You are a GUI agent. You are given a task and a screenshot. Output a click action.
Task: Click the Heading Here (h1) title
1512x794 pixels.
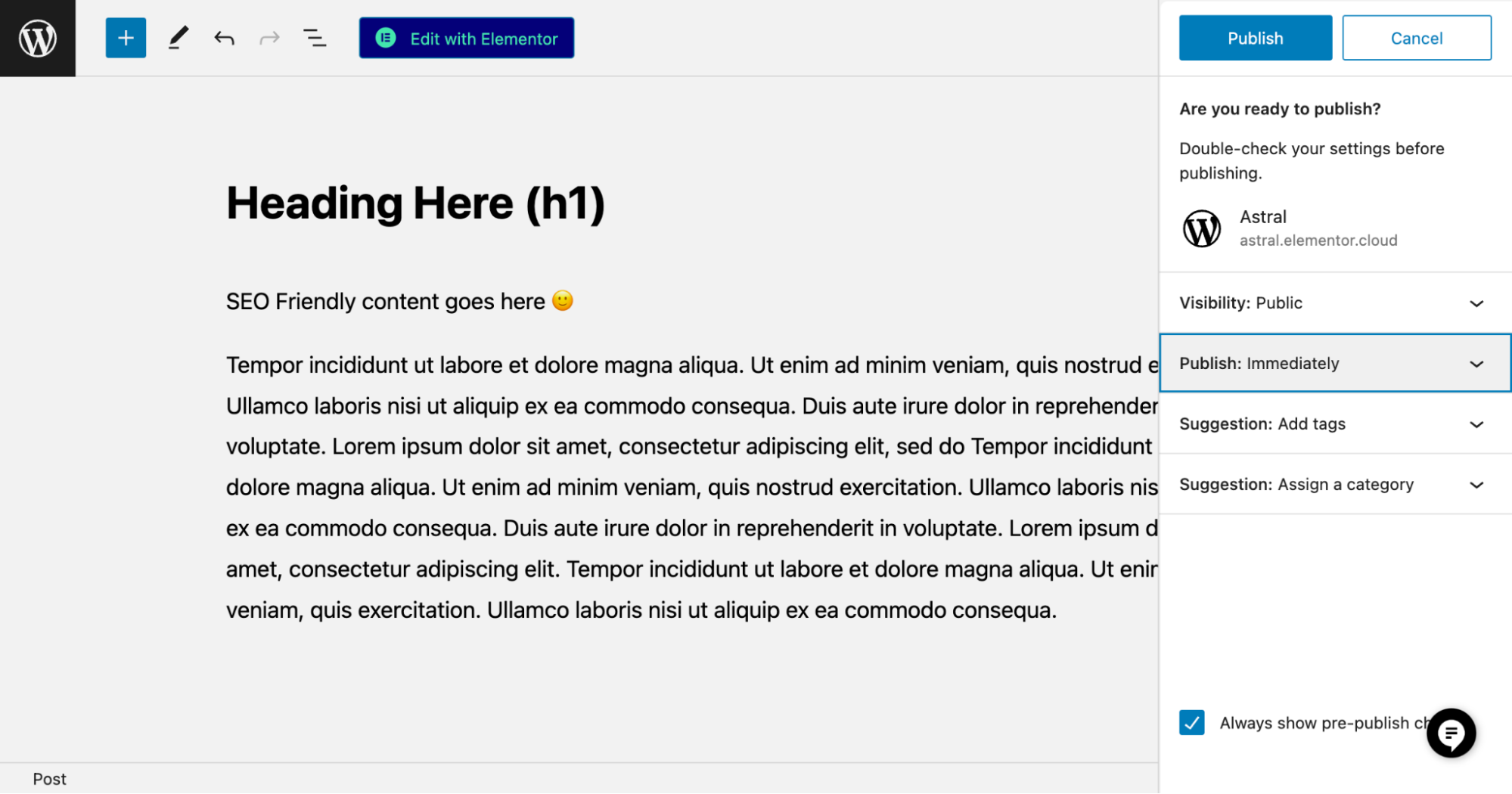coord(415,203)
